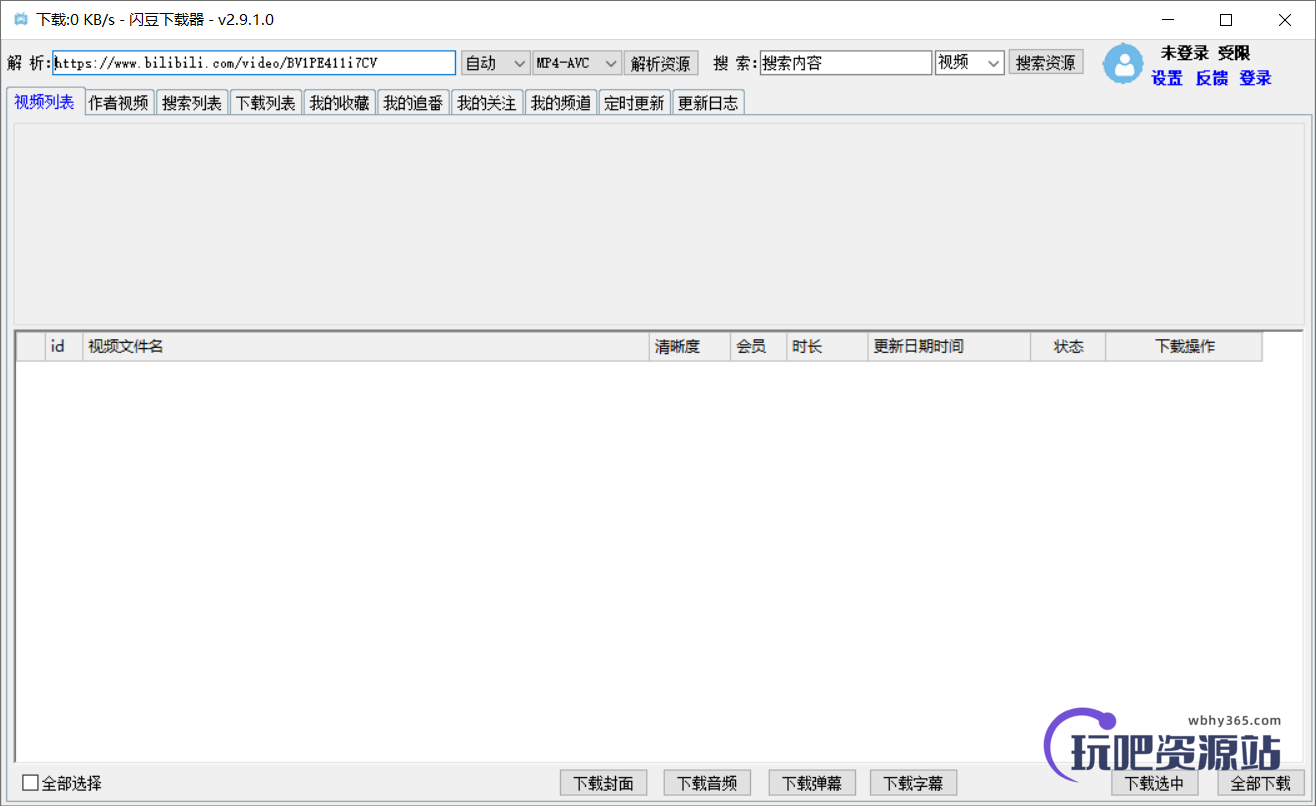This screenshot has width=1316, height=806.
Task: Click the 全部下载 button
Action: pyautogui.click(x=1261, y=783)
